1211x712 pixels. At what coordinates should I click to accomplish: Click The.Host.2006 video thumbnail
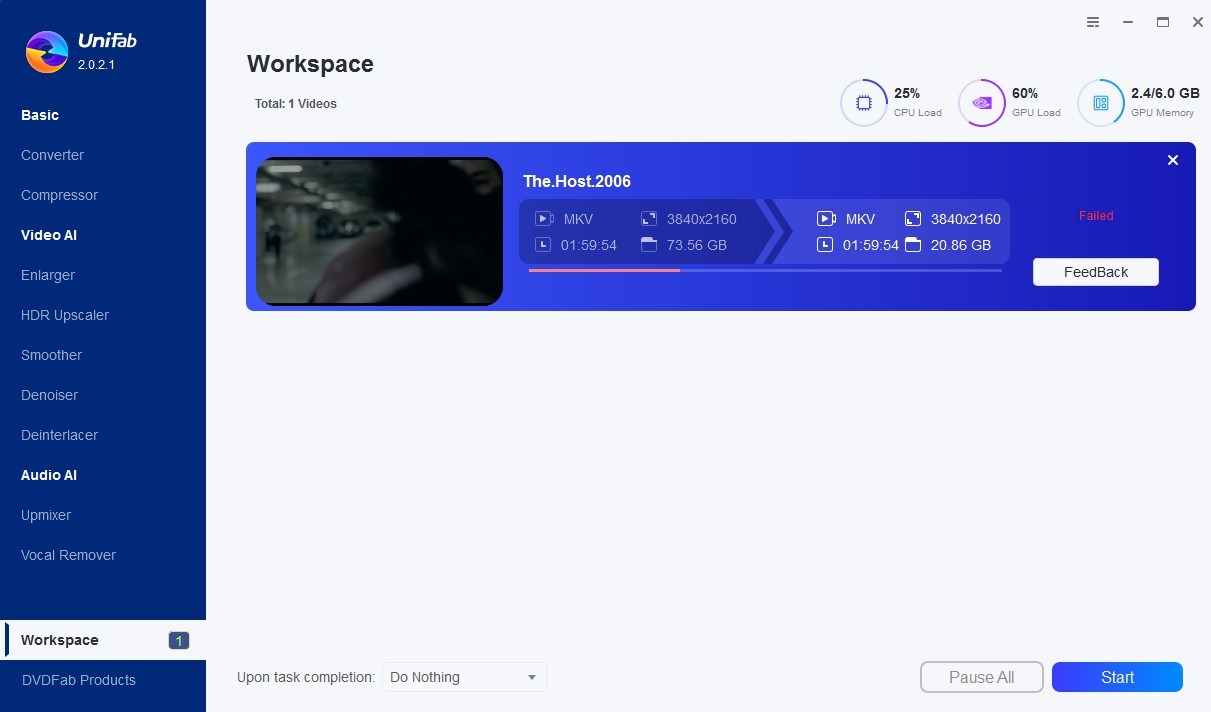pyautogui.click(x=379, y=231)
